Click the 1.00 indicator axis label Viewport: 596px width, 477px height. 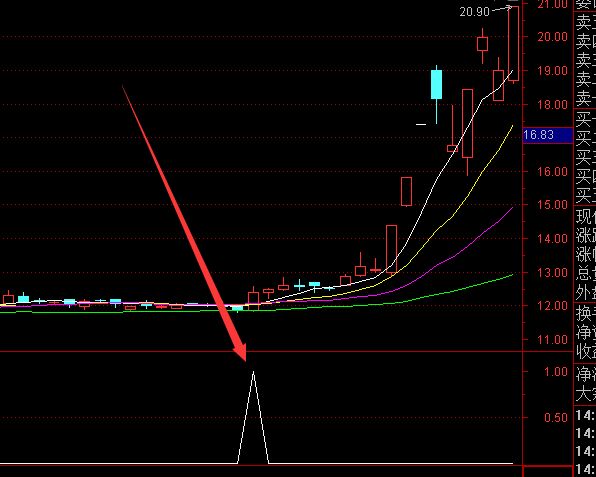556,371
